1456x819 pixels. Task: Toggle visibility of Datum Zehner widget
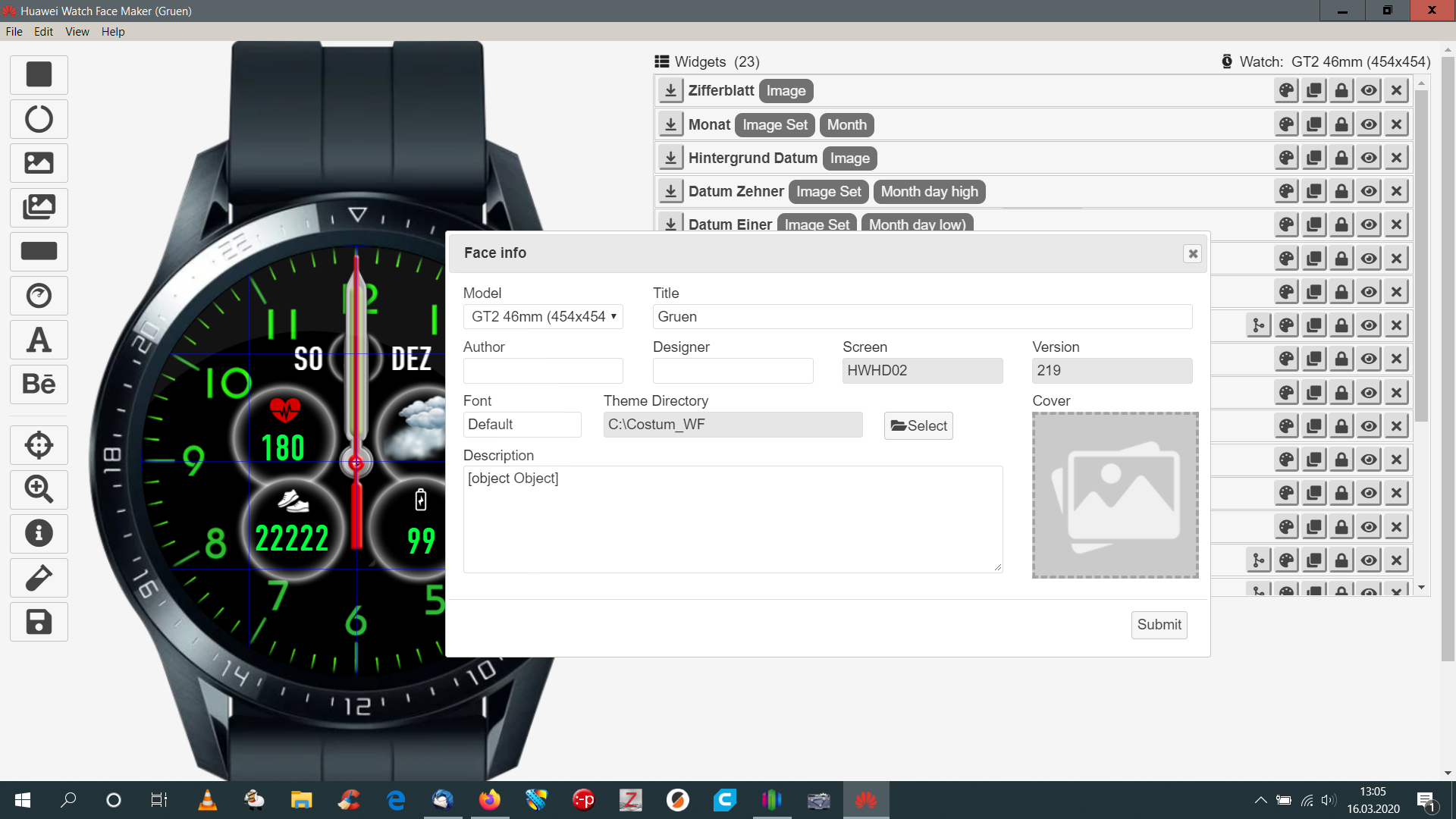click(x=1369, y=191)
